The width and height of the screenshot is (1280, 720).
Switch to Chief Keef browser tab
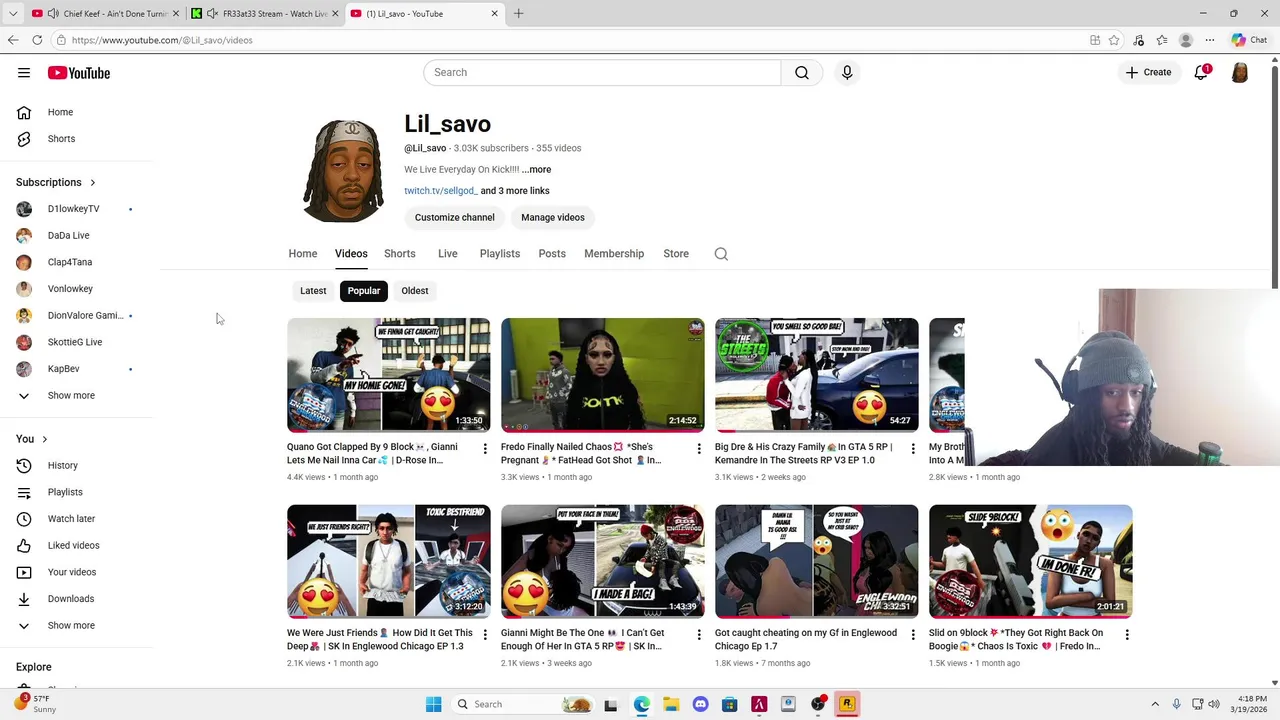[x=105, y=14]
